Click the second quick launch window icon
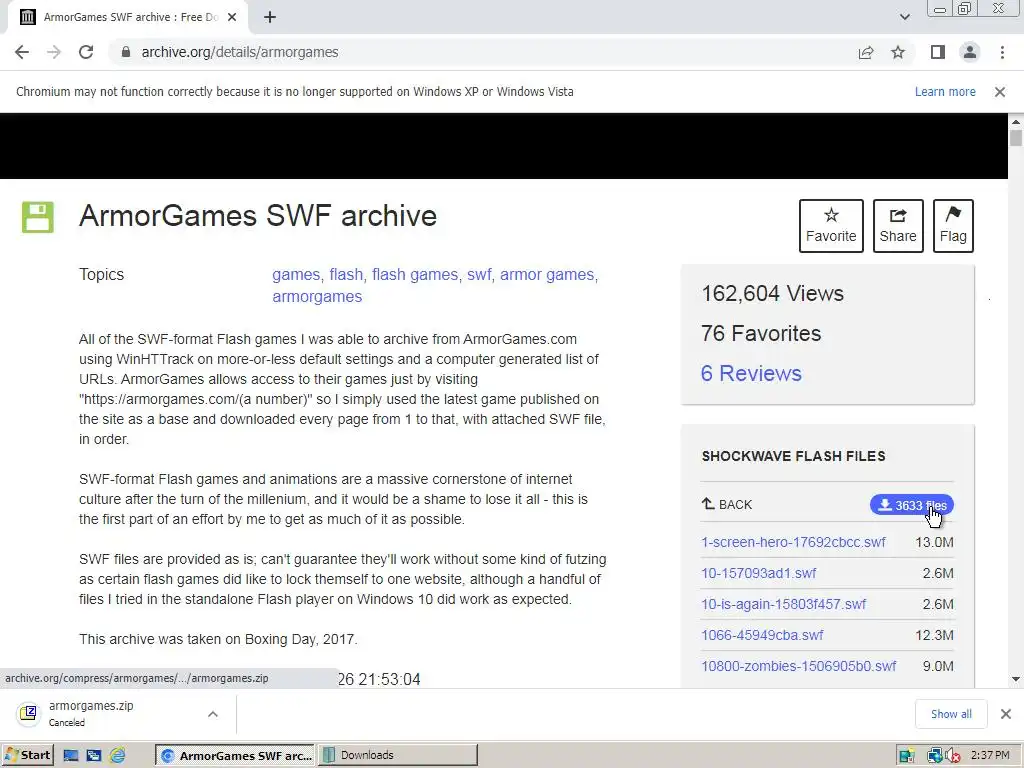1024x768 pixels. coord(94,756)
